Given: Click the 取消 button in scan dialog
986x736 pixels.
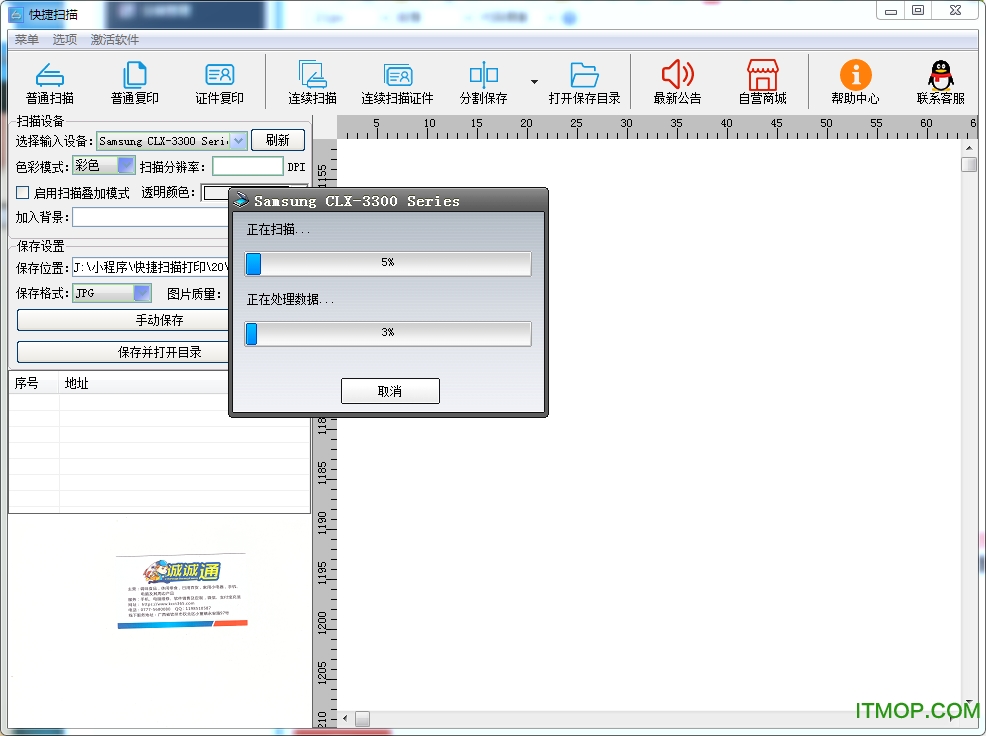Looking at the screenshot, I should tap(390, 391).
